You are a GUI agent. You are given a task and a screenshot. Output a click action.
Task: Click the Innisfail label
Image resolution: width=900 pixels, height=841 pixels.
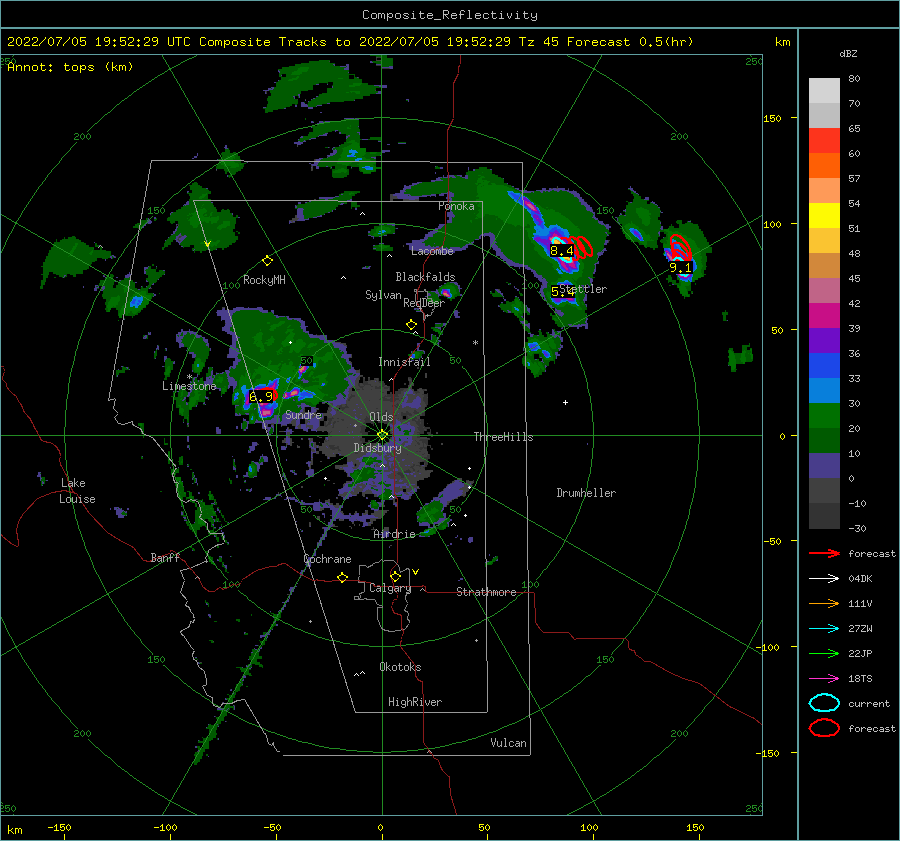404,362
